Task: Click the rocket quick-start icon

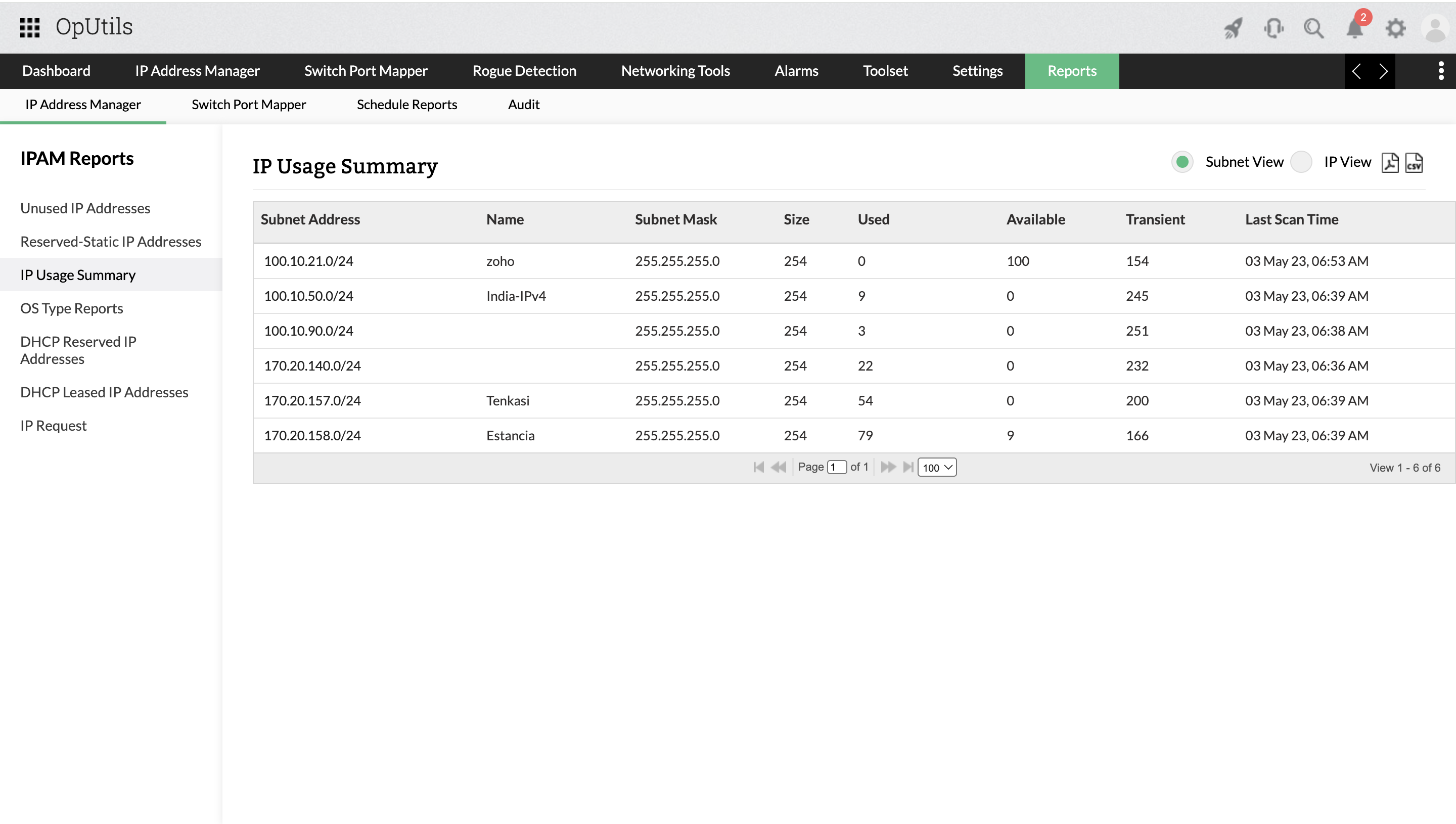Action: [x=1233, y=28]
